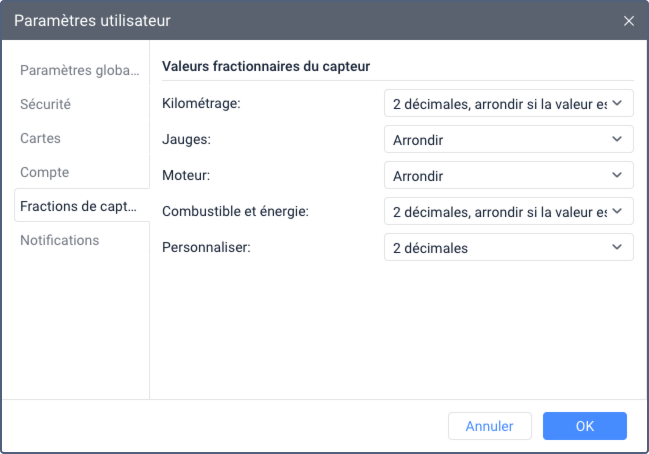Click the Personnaliser dropdown chevron arrow

618,247
